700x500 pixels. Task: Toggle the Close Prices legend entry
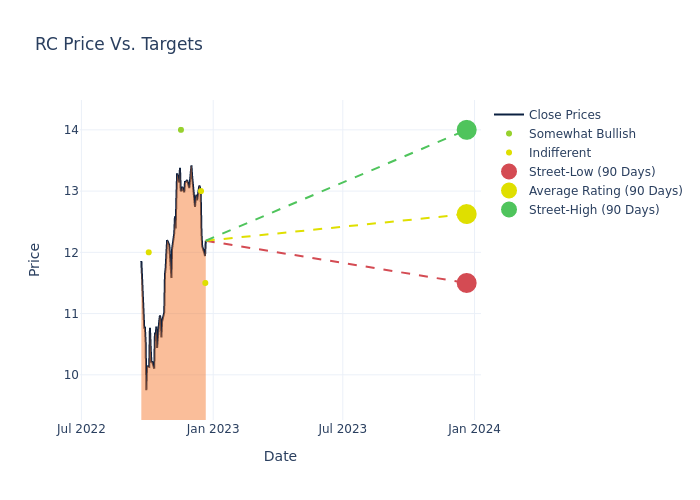564,115
